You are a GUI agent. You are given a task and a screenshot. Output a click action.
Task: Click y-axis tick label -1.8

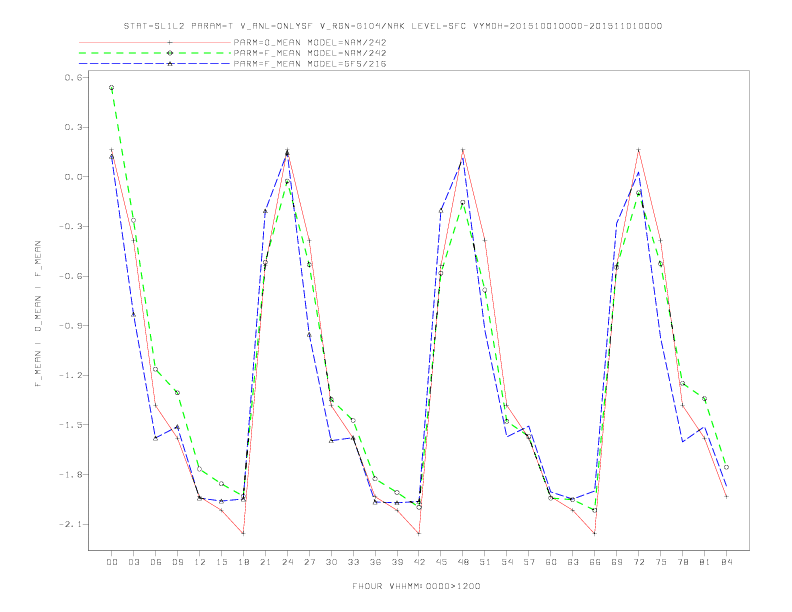pyautogui.click(x=70, y=475)
